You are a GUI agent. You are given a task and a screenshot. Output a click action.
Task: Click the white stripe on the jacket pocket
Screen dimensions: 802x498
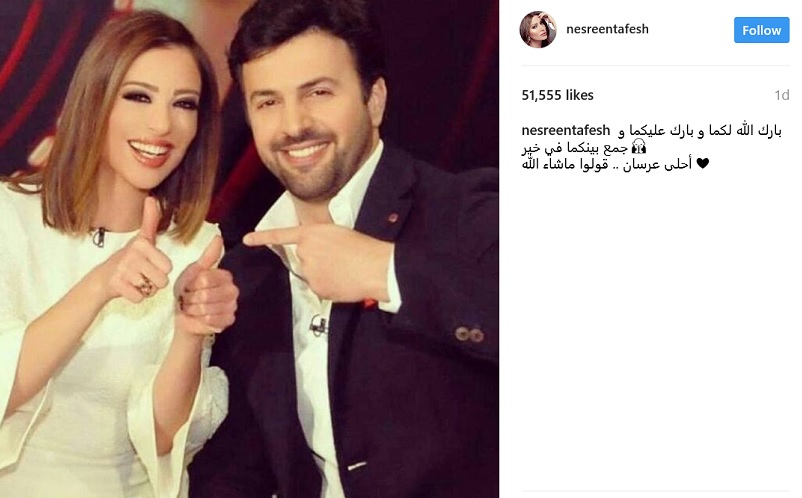click(357, 466)
